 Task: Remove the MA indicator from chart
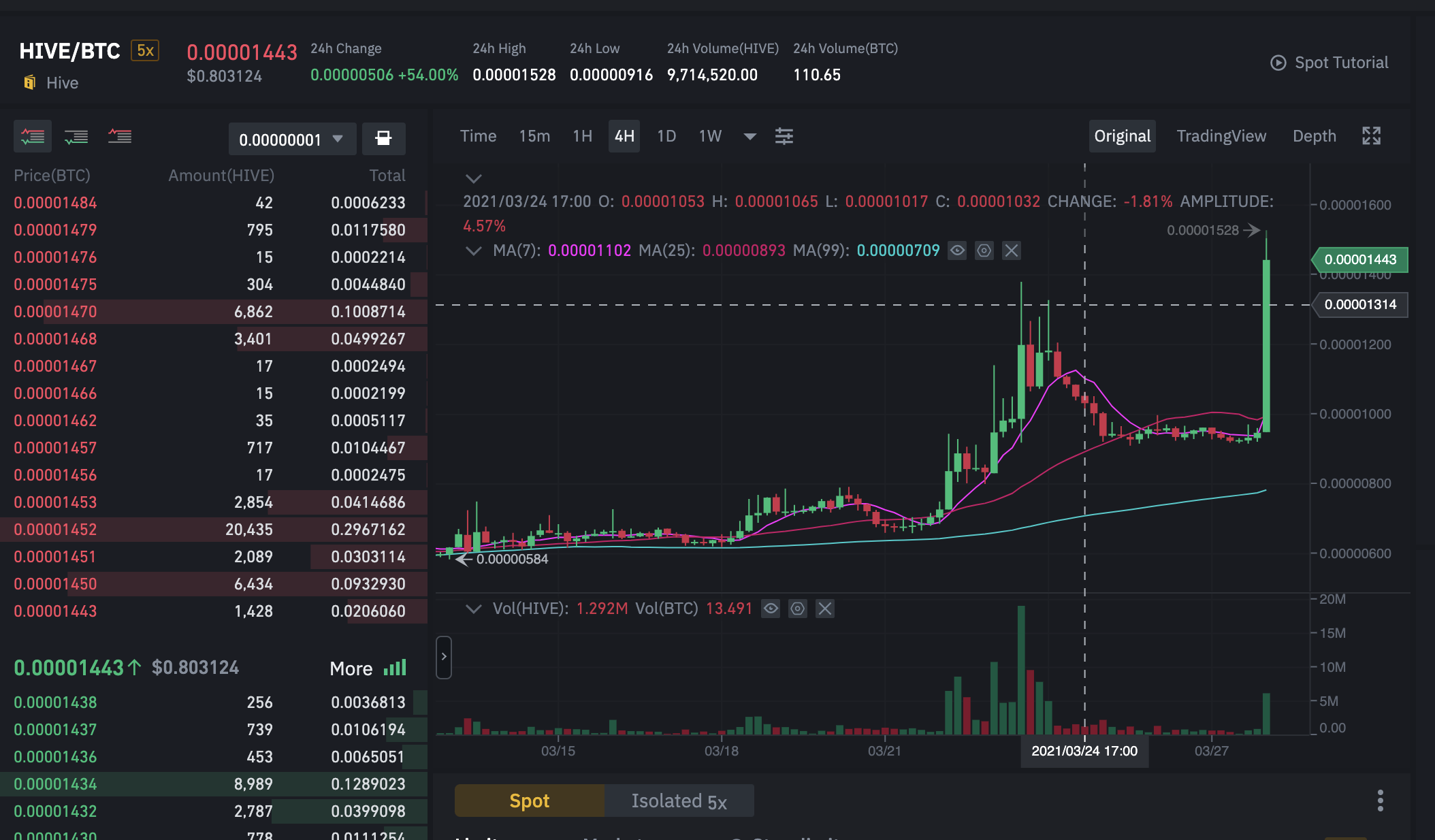point(1011,251)
